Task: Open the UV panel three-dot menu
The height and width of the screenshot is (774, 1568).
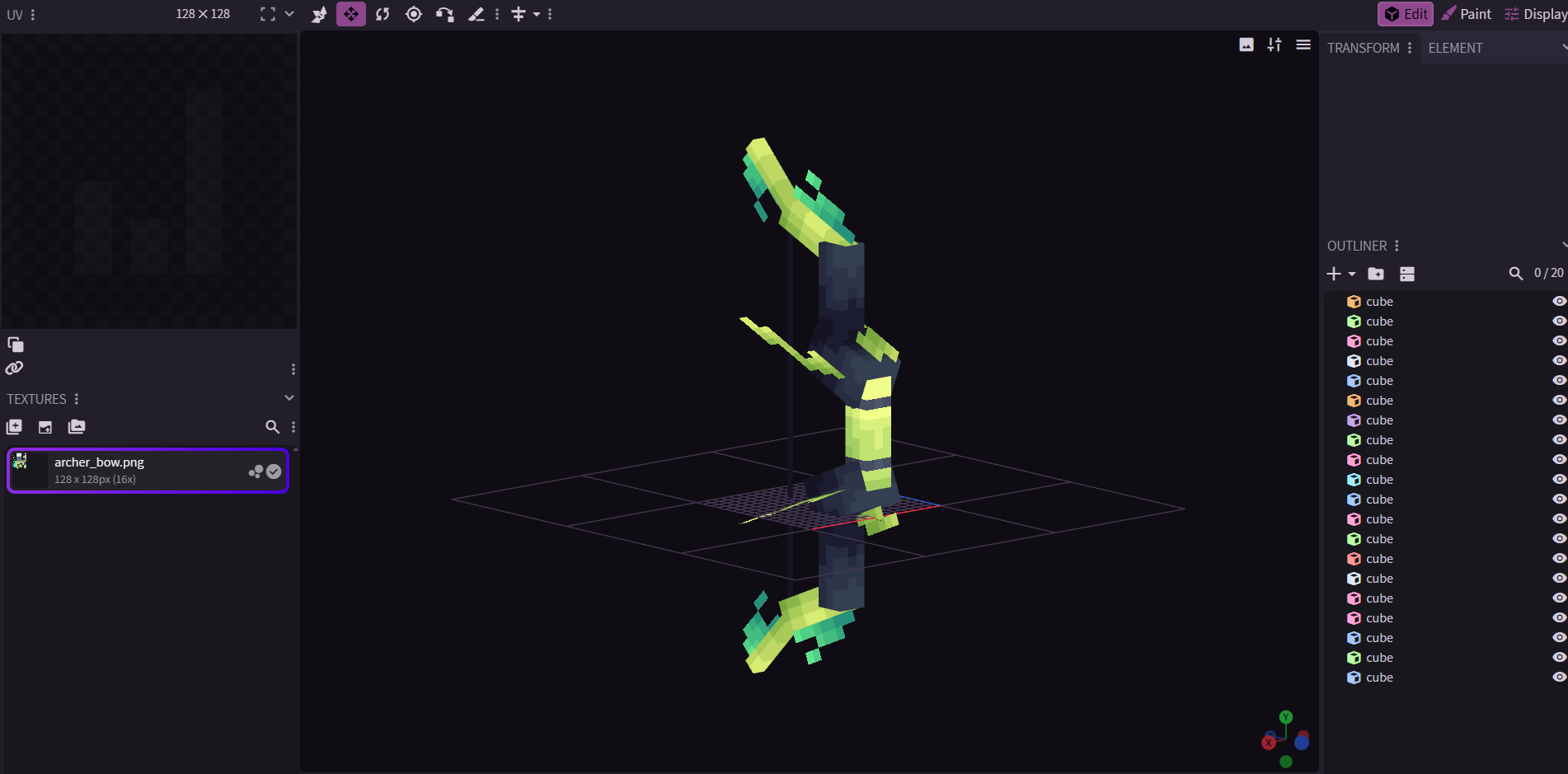Action: tap(33, 15)
